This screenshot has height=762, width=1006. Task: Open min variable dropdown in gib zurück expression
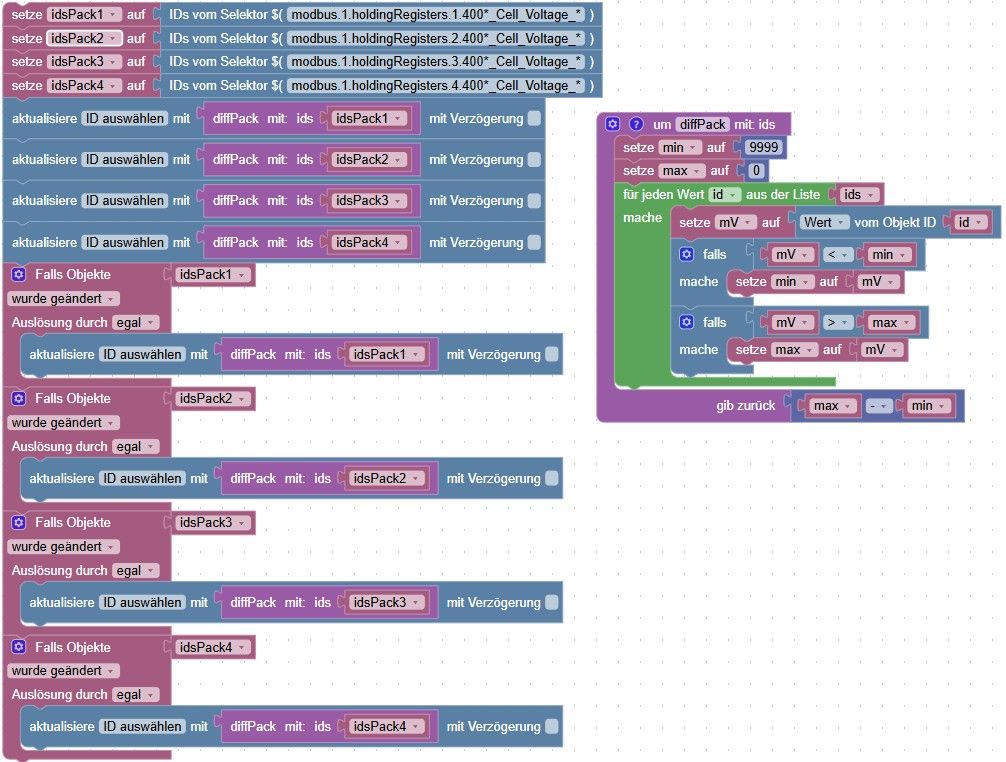pos(928,406)
